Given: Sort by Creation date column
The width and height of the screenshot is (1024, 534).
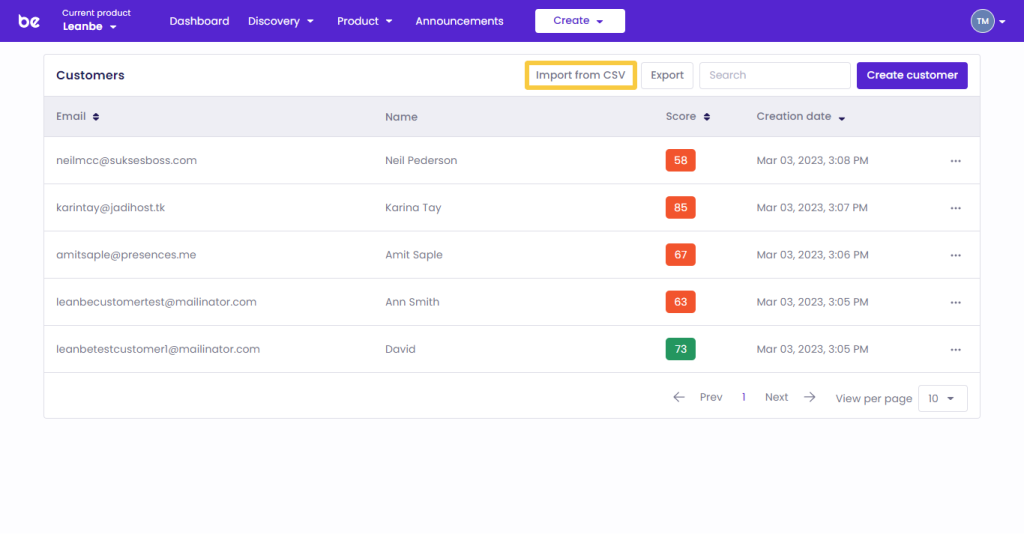Looking at the screenshot, I should tap(841, 118).
